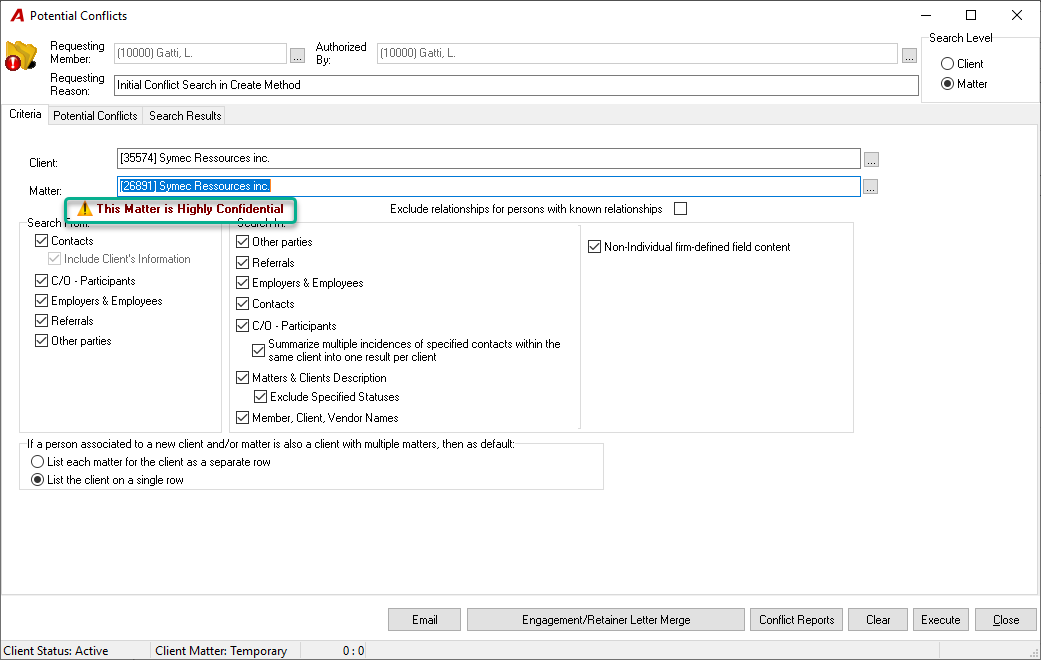Switch to the Potential Conflicts tab

click(95, 116)
